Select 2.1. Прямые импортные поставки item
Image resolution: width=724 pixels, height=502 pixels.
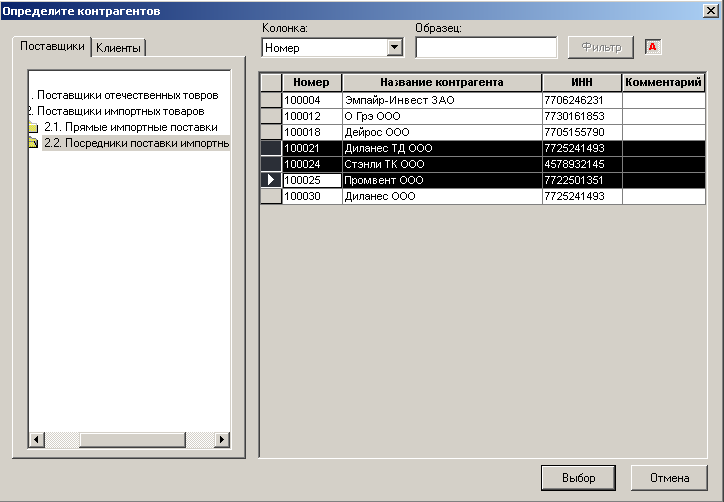click(131, 127)
